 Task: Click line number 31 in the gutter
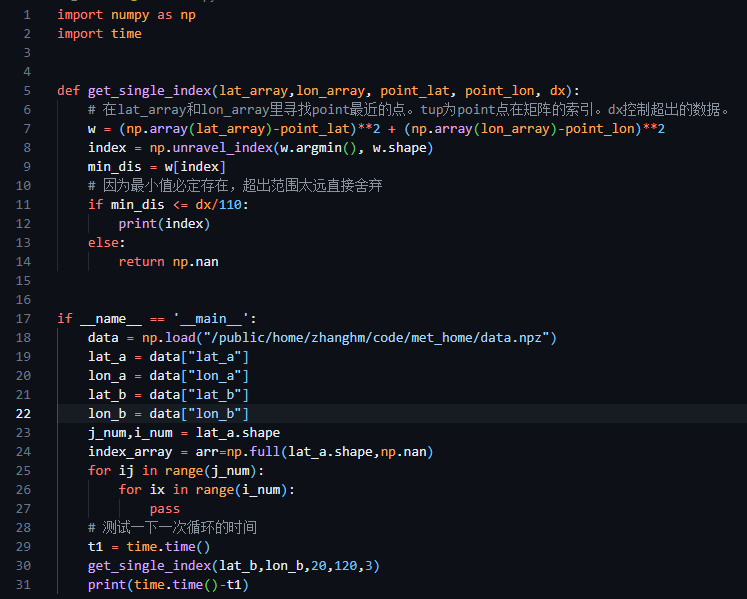tap(23, 585)
